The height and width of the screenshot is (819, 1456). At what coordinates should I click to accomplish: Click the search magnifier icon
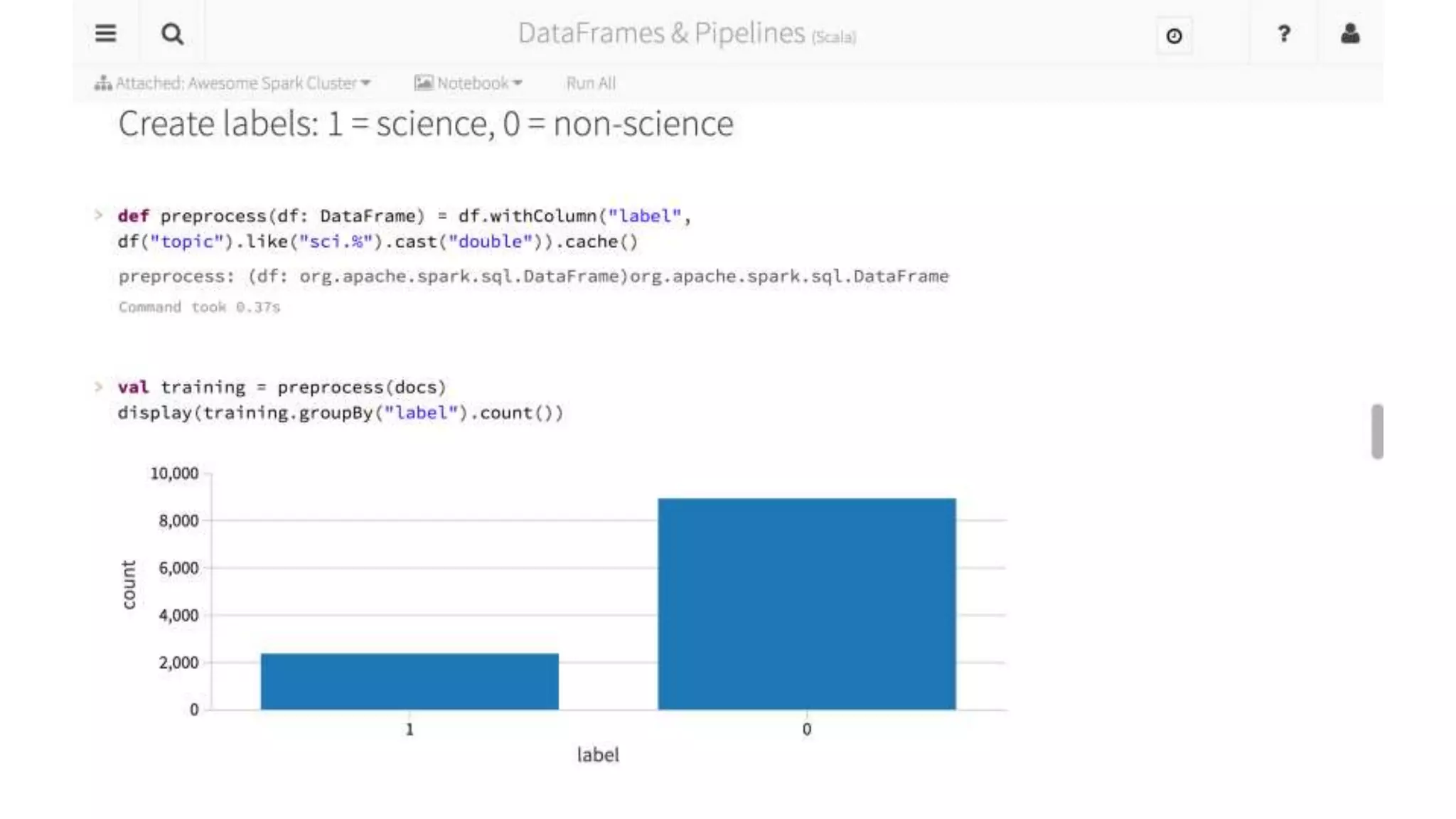(x=172, y=33)
